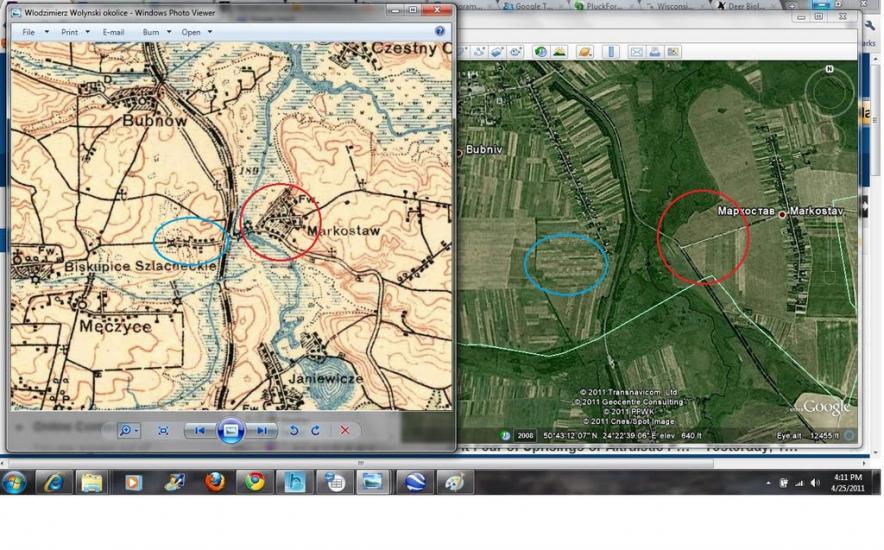Skip to the next photo

(261, 430)
